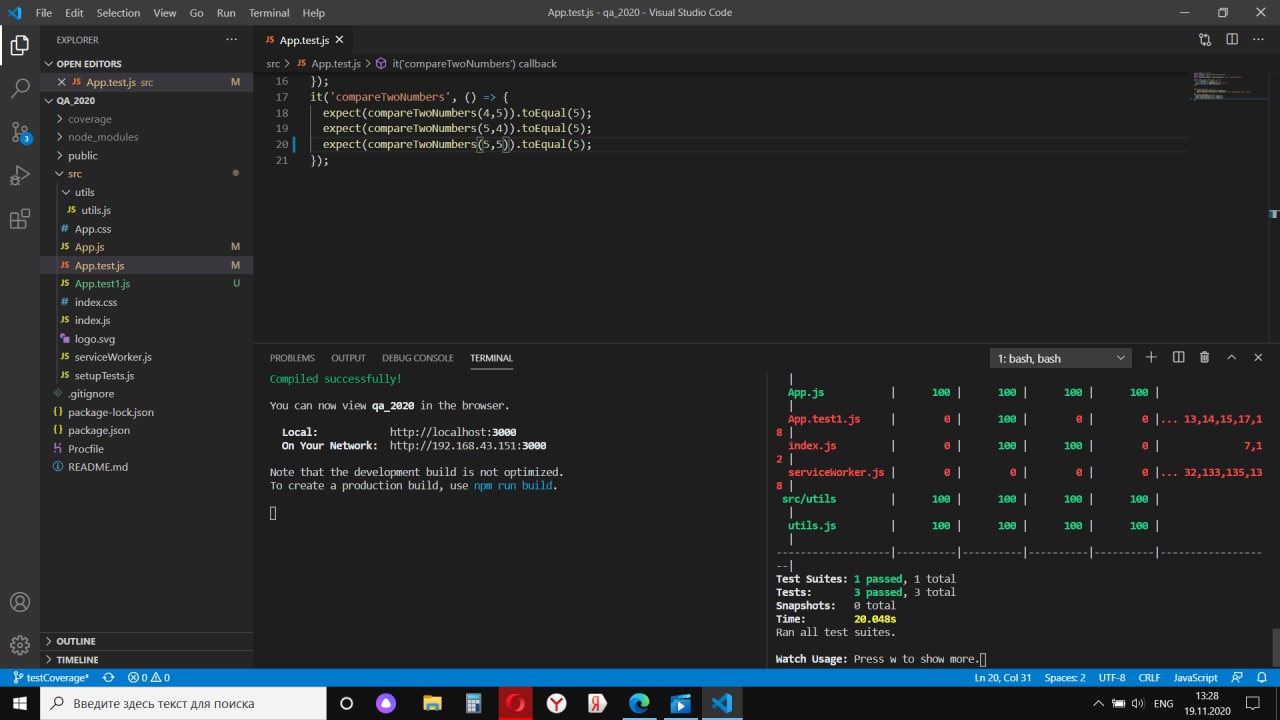Synchronize changes icon in status bar

coord(108,677)
